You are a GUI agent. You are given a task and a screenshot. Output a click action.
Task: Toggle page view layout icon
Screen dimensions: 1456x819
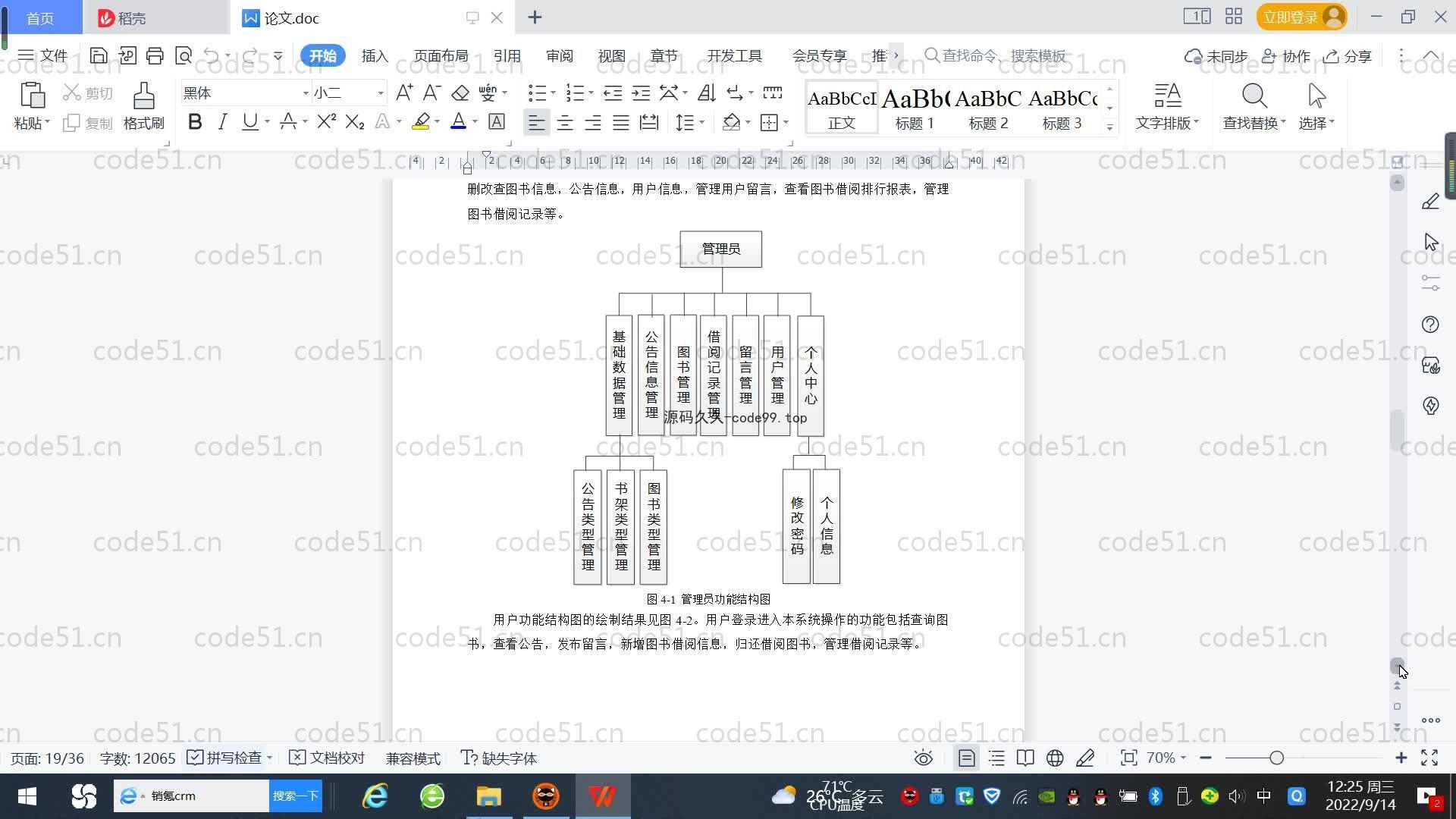pos(967,758)
